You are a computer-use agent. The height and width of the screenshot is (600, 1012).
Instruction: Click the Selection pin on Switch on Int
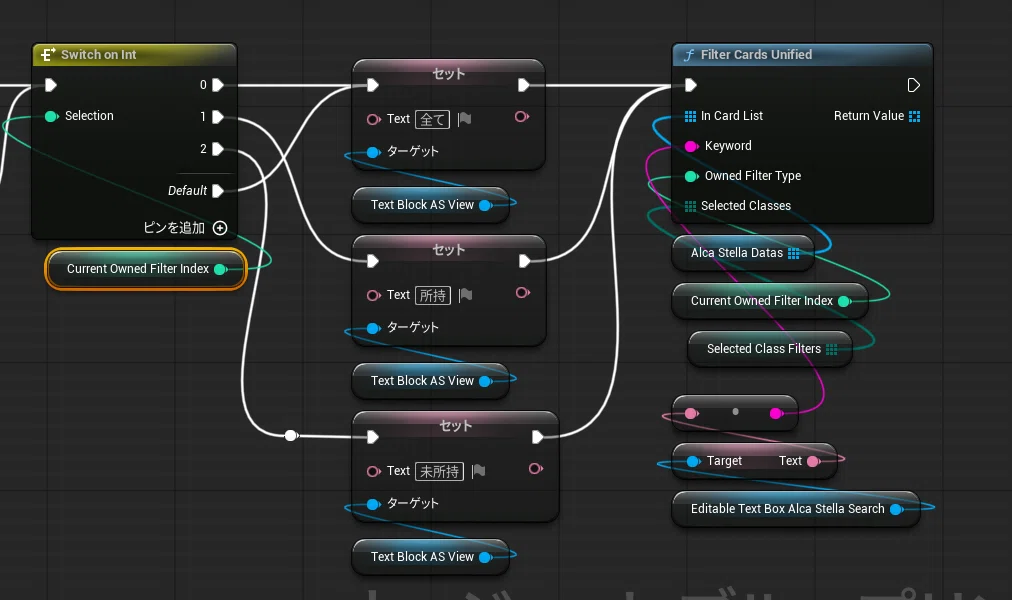coord(51,116)
